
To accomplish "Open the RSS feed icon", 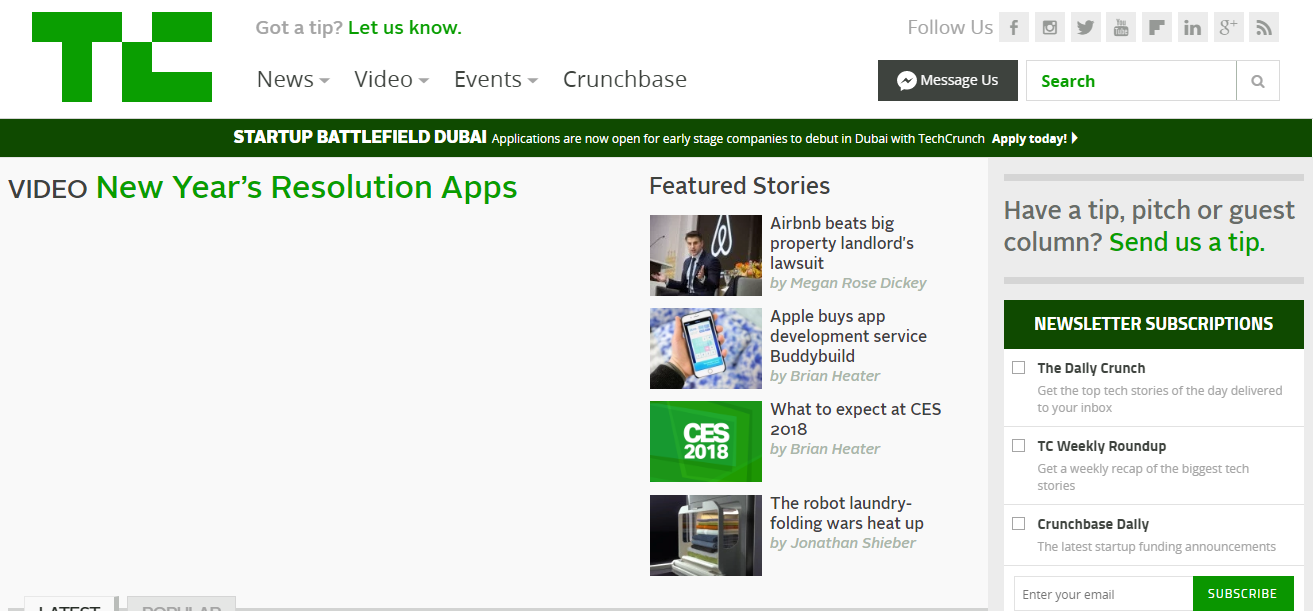I will [1264, 27].
